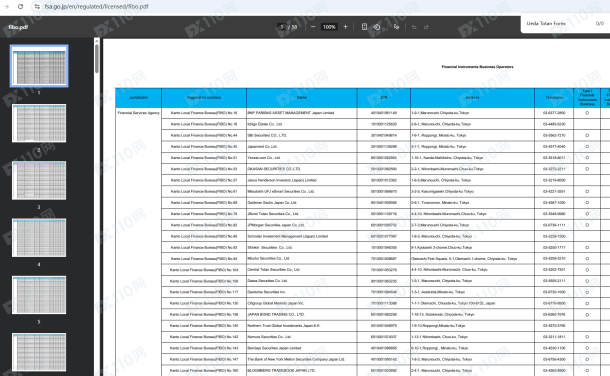Click JPMorgan Securities Japan Co.,Ltd. name
This screenshot has height=376, width=610.
pyautogui.click(x=276, y=225)
